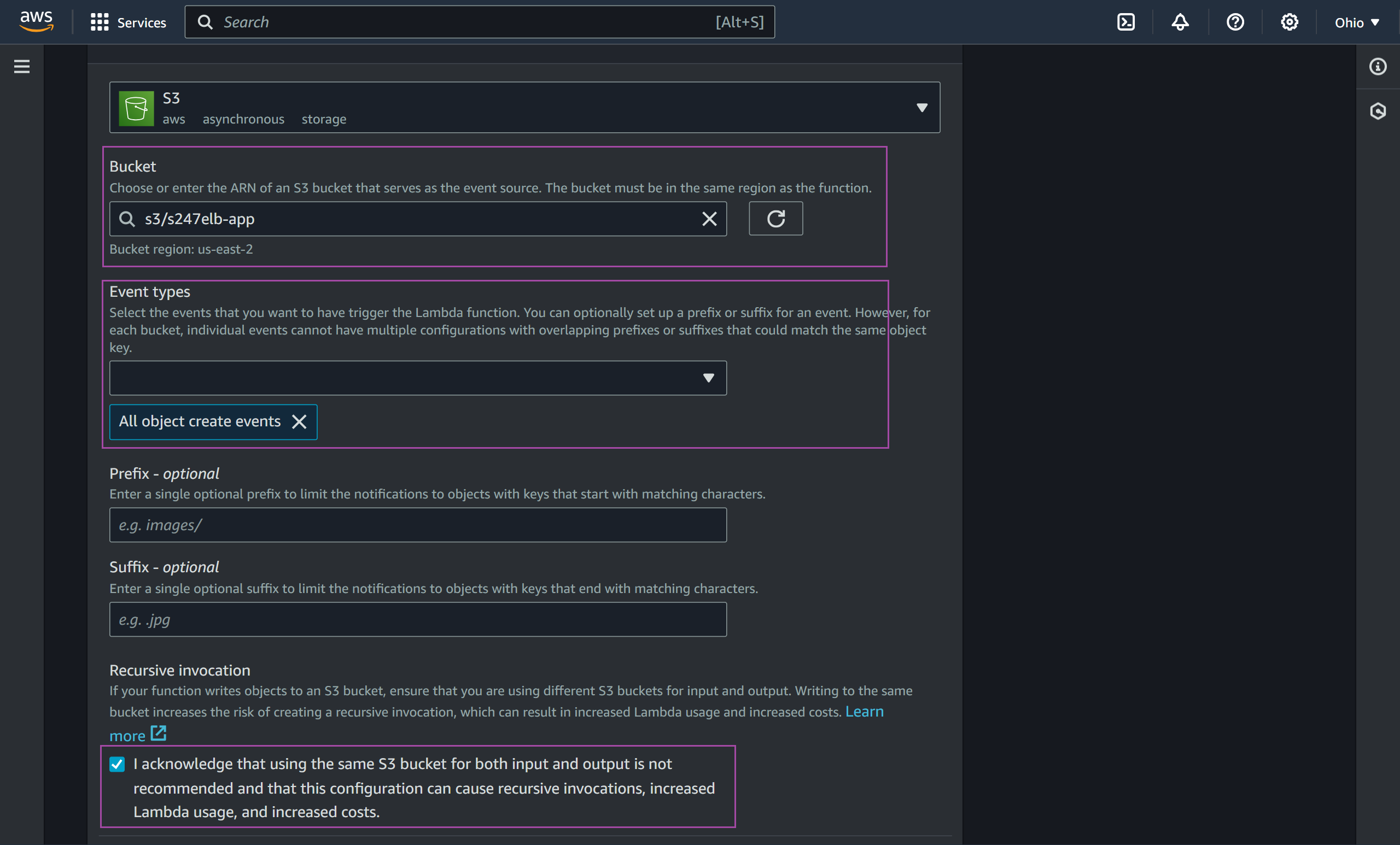1400x845 pixels.
Task: Click the refresh icon next to bucket field
Action: click(x=775, y=218)
